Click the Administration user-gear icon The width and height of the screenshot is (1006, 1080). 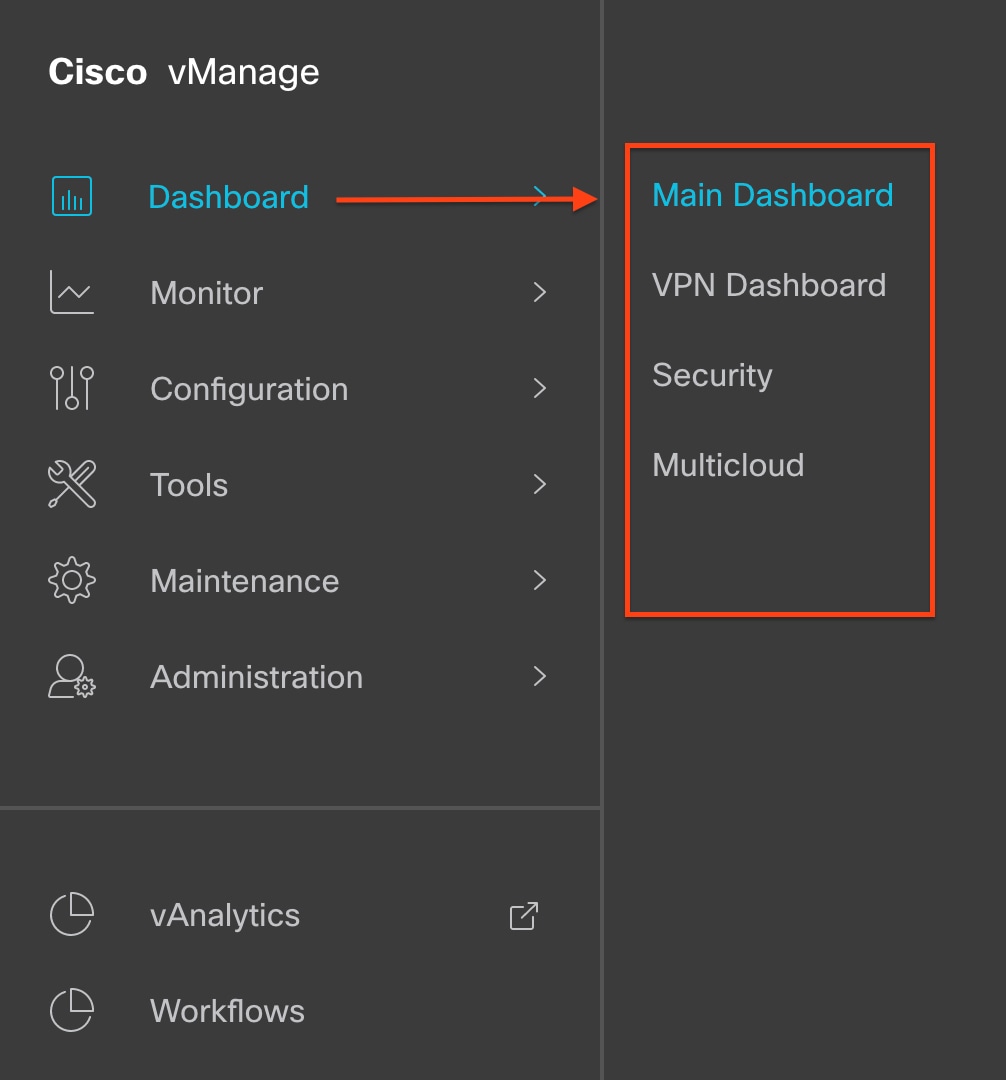pos(72,676)
